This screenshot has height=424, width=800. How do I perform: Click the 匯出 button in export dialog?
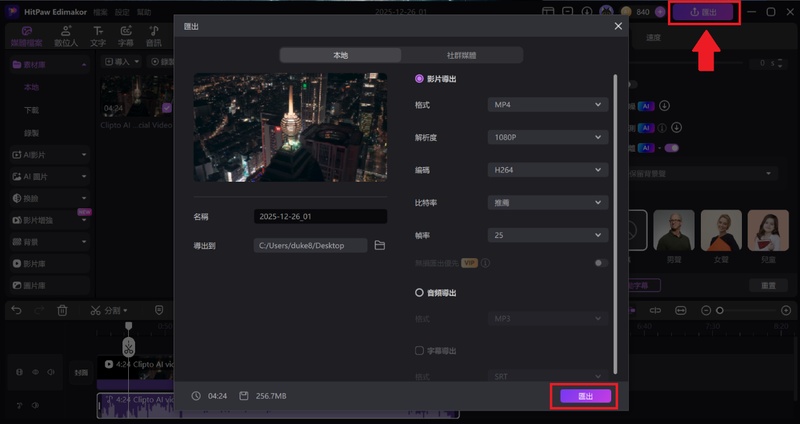[586, 396]
